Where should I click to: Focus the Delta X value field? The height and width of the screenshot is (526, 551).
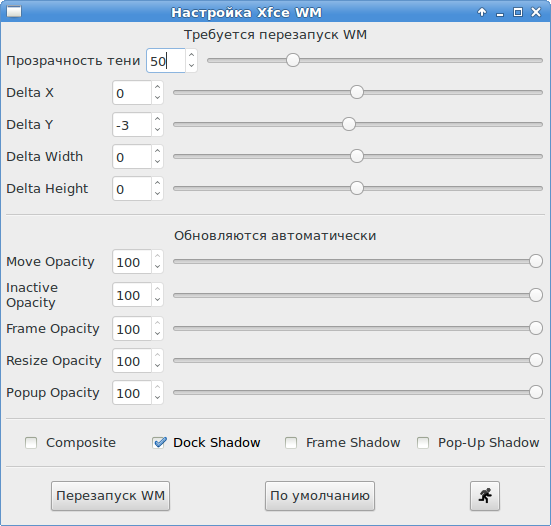click(132, 93)
